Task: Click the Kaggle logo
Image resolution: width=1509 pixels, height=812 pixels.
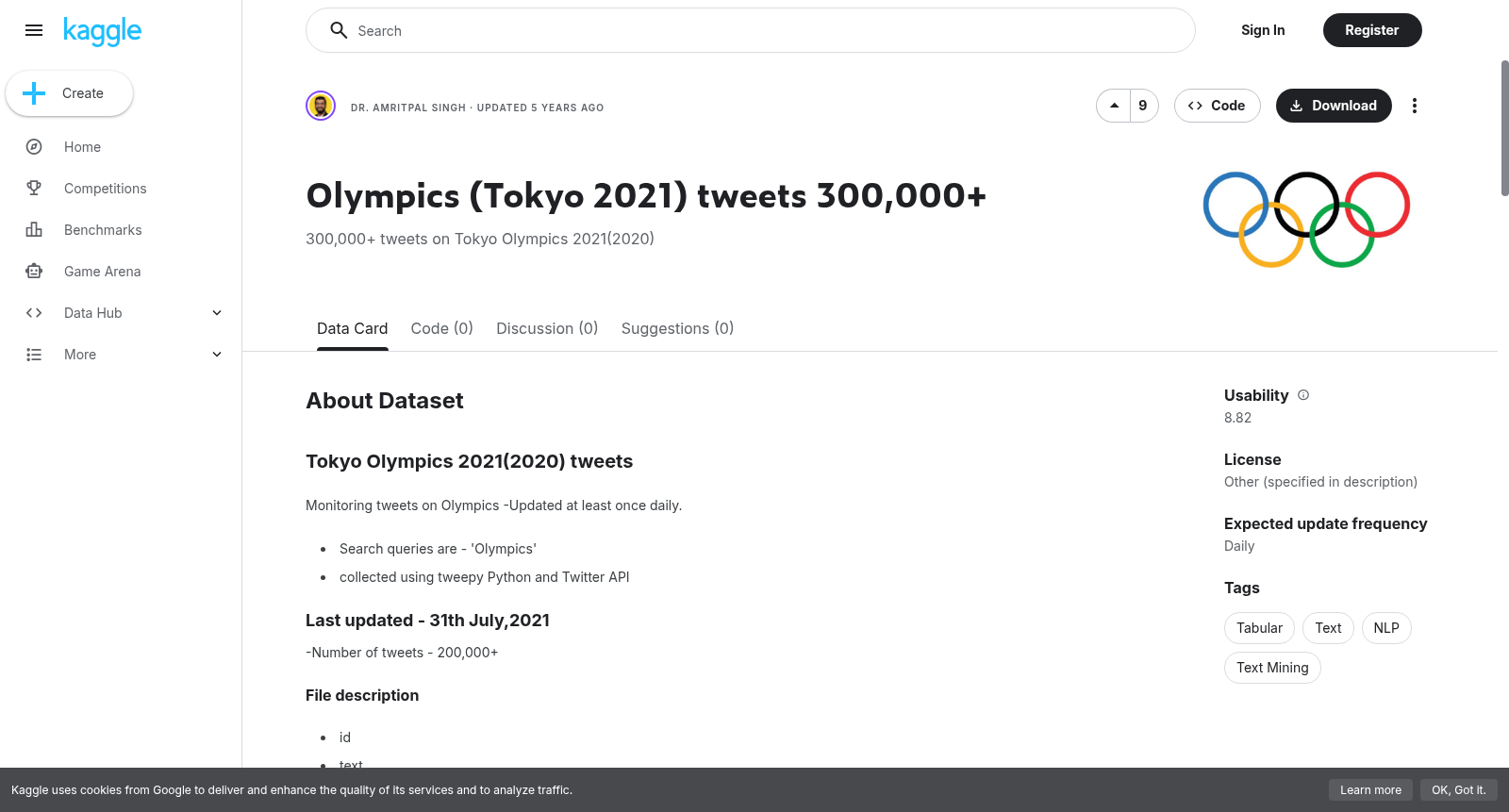Action: coord(102,31)
